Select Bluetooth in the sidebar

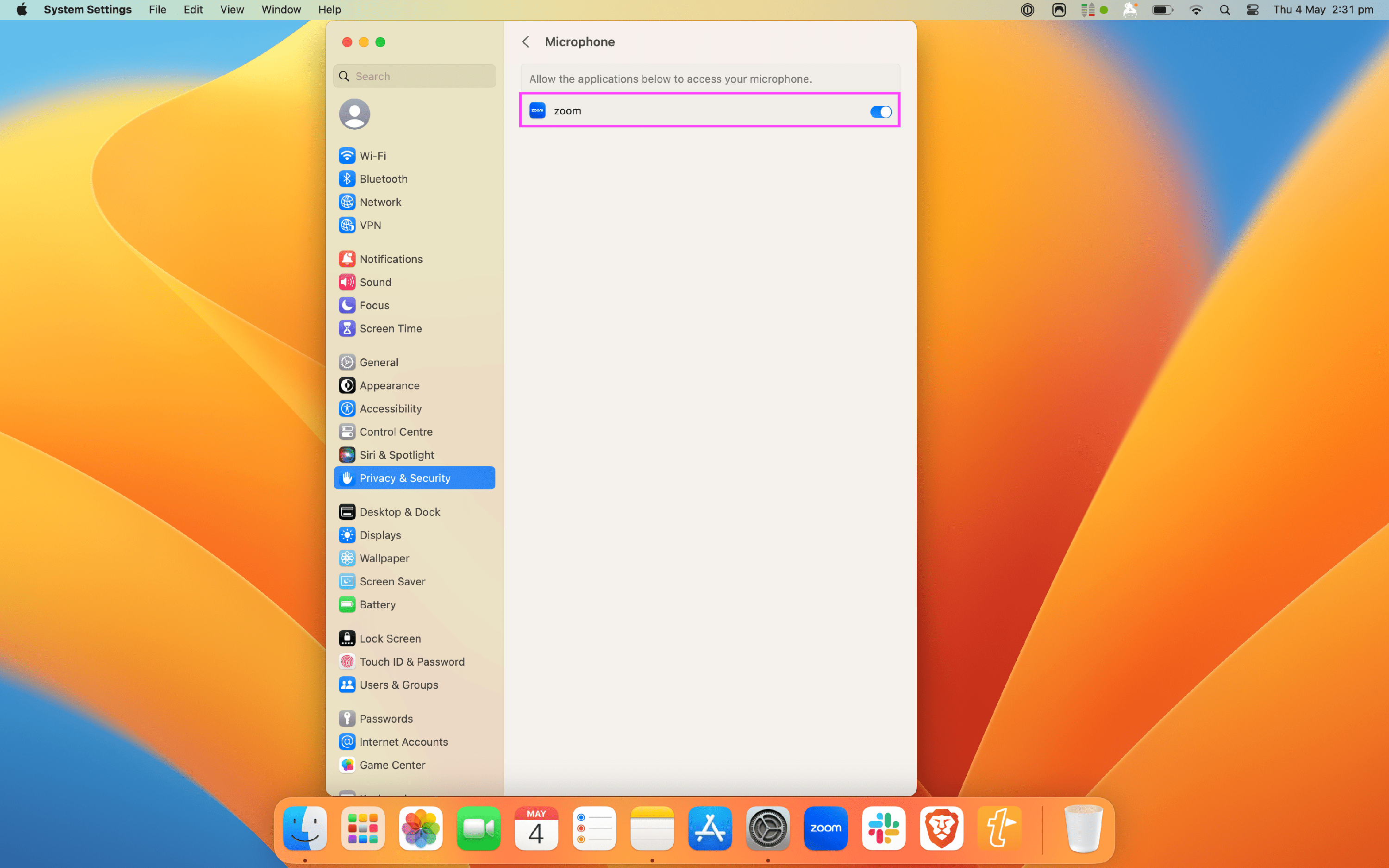pyautogui.click(x=383, y=179)
